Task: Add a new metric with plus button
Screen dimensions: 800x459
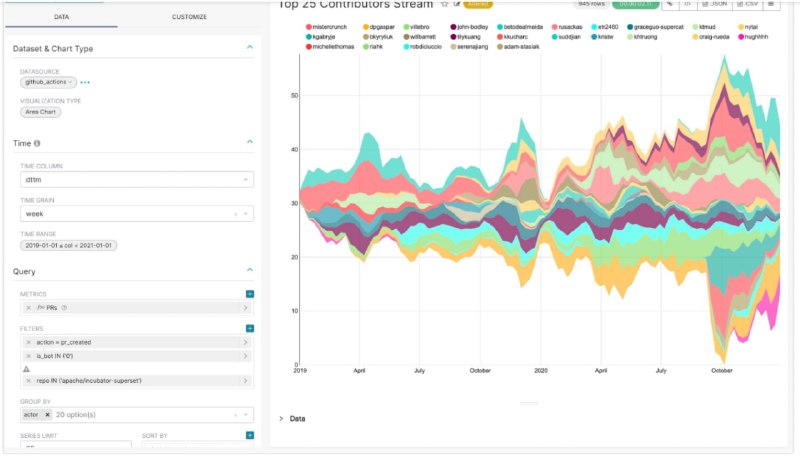Action: click(x=249, y=294)
